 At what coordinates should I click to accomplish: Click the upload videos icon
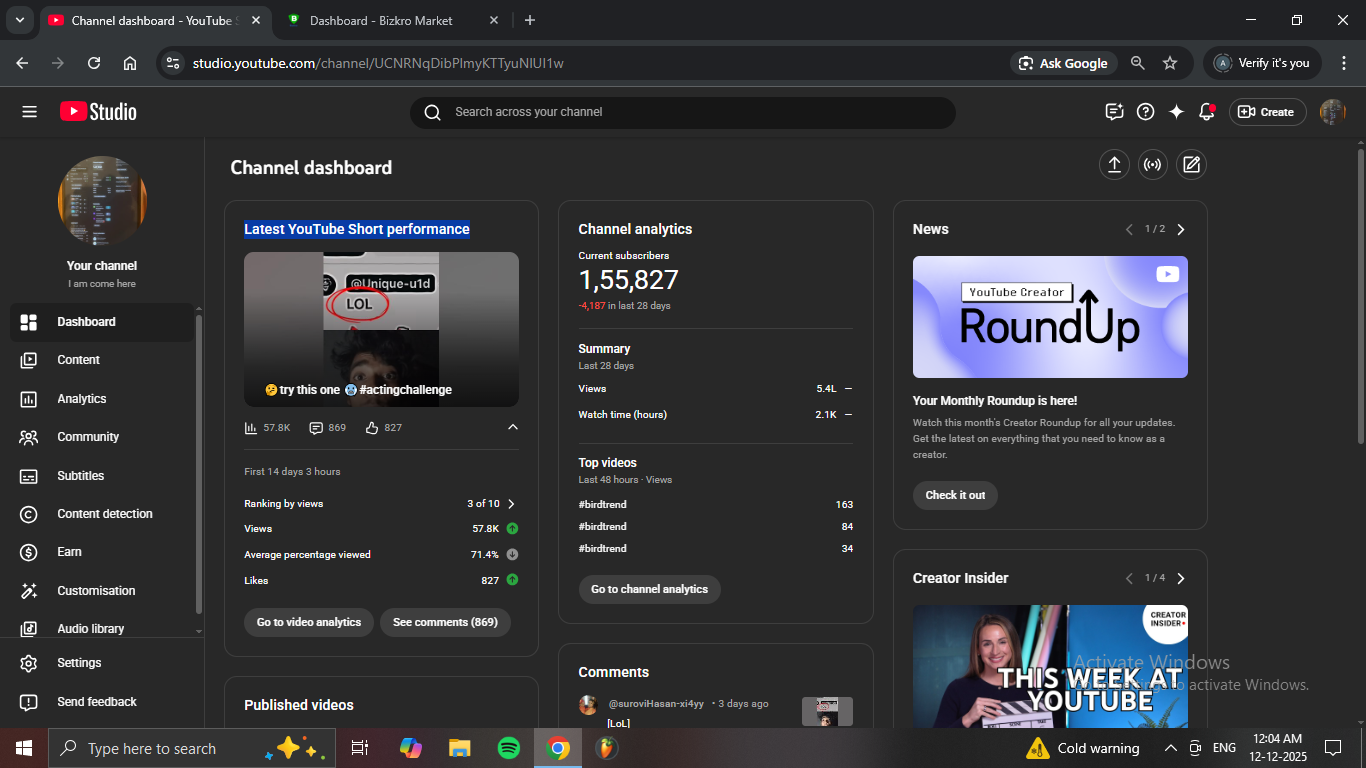pos(1114,165)
